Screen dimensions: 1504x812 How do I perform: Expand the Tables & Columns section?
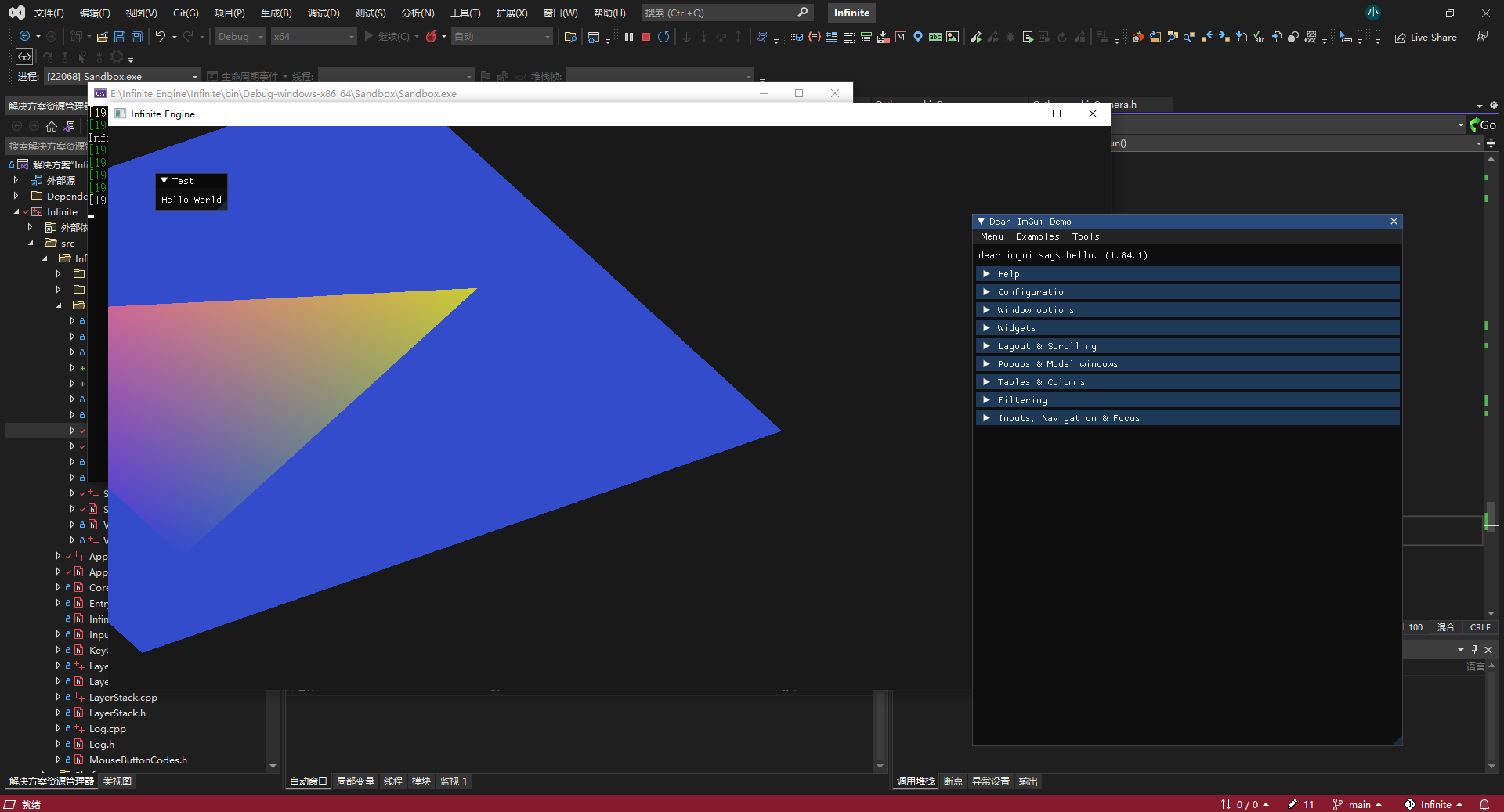tap(1188, 382)
